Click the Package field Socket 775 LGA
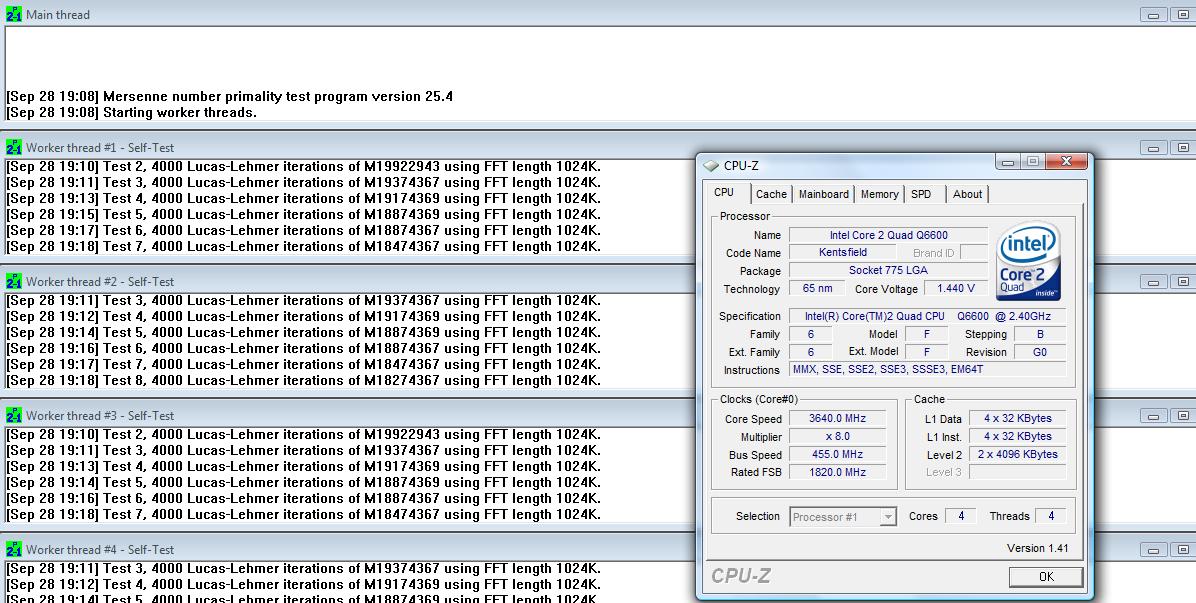This screenshot has width=1196, height=603. pos(889,271)
